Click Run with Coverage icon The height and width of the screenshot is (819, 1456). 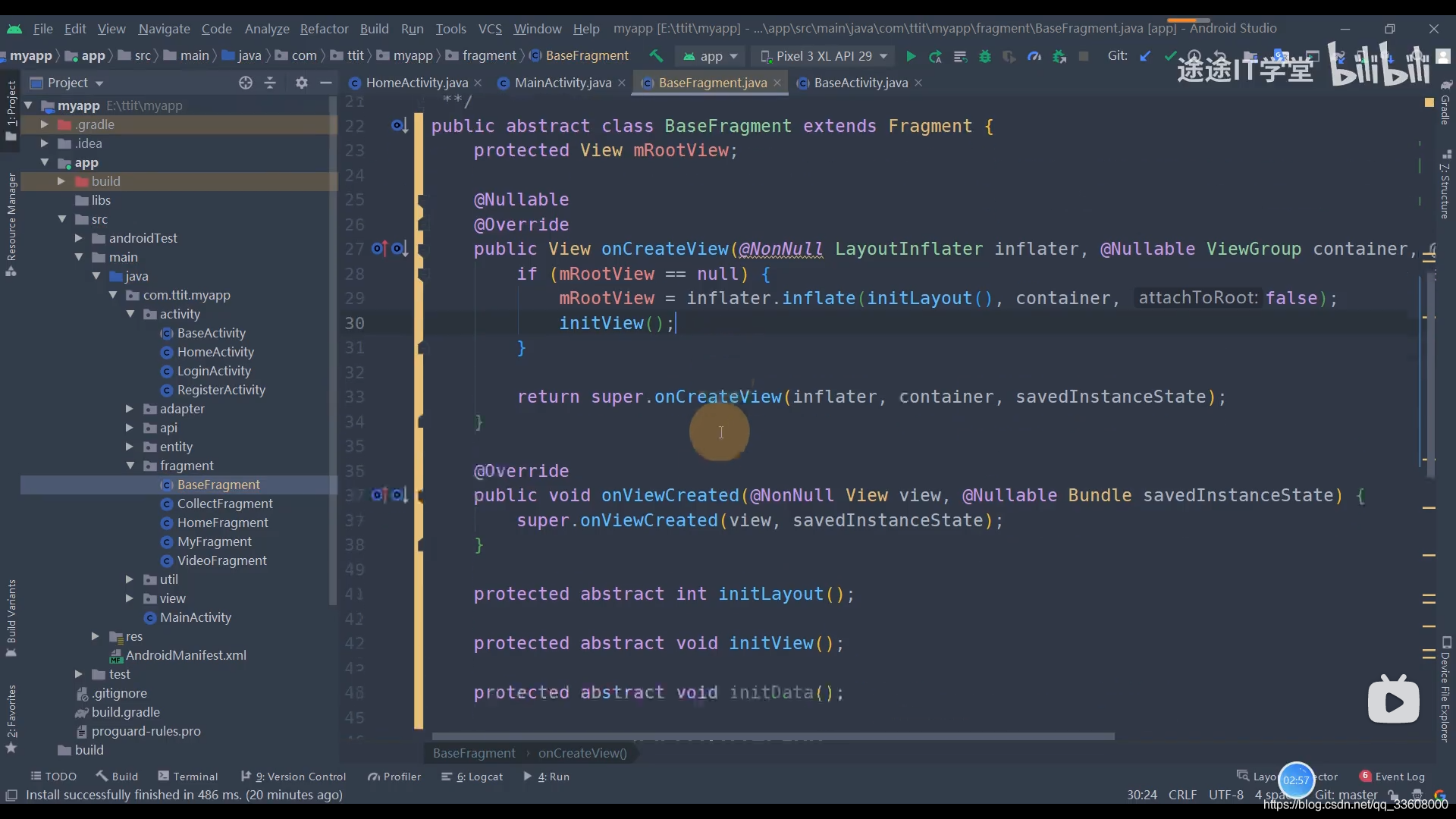click(1009, 56)
